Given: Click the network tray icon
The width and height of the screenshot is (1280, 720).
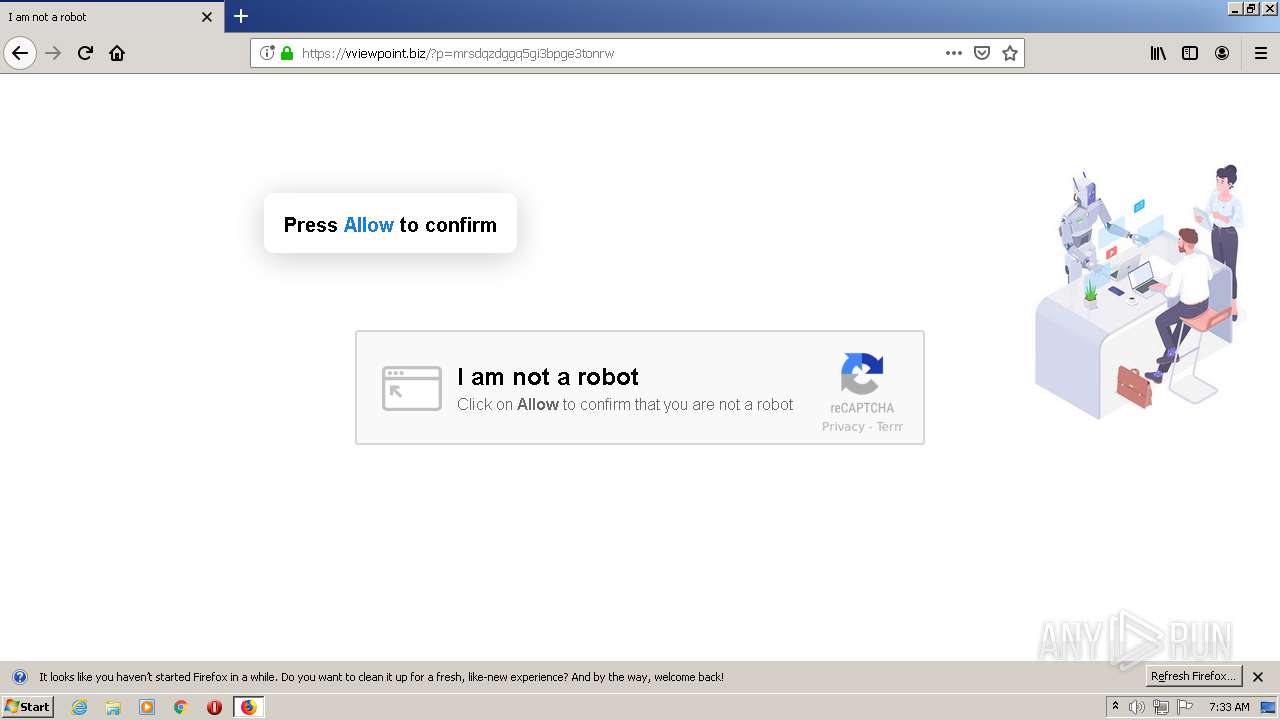Looking at the screenshot, I should pyautogui.click(x=1161, y=707).
